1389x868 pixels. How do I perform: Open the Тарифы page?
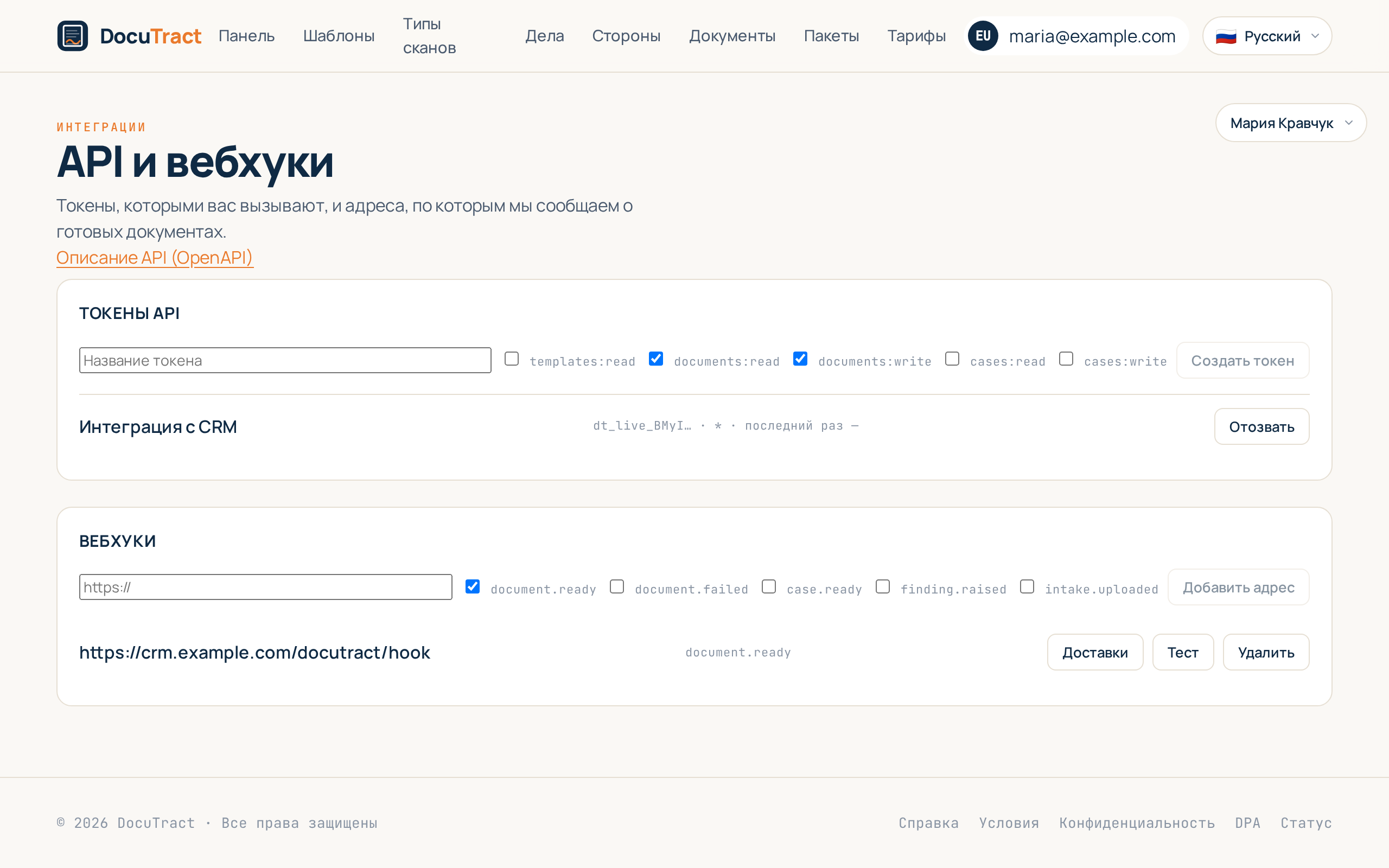point(916,36)
